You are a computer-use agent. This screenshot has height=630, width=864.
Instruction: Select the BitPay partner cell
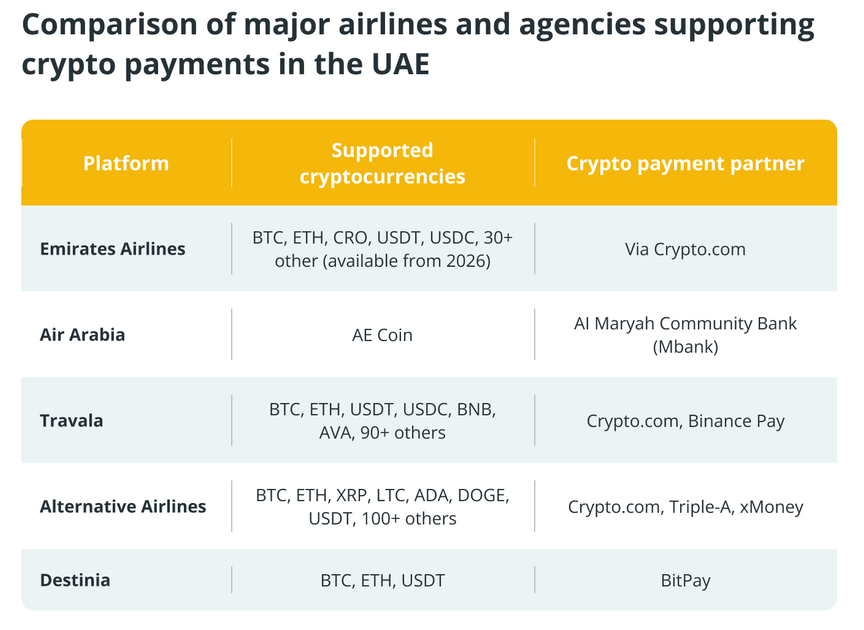click(x=685, y=580)
